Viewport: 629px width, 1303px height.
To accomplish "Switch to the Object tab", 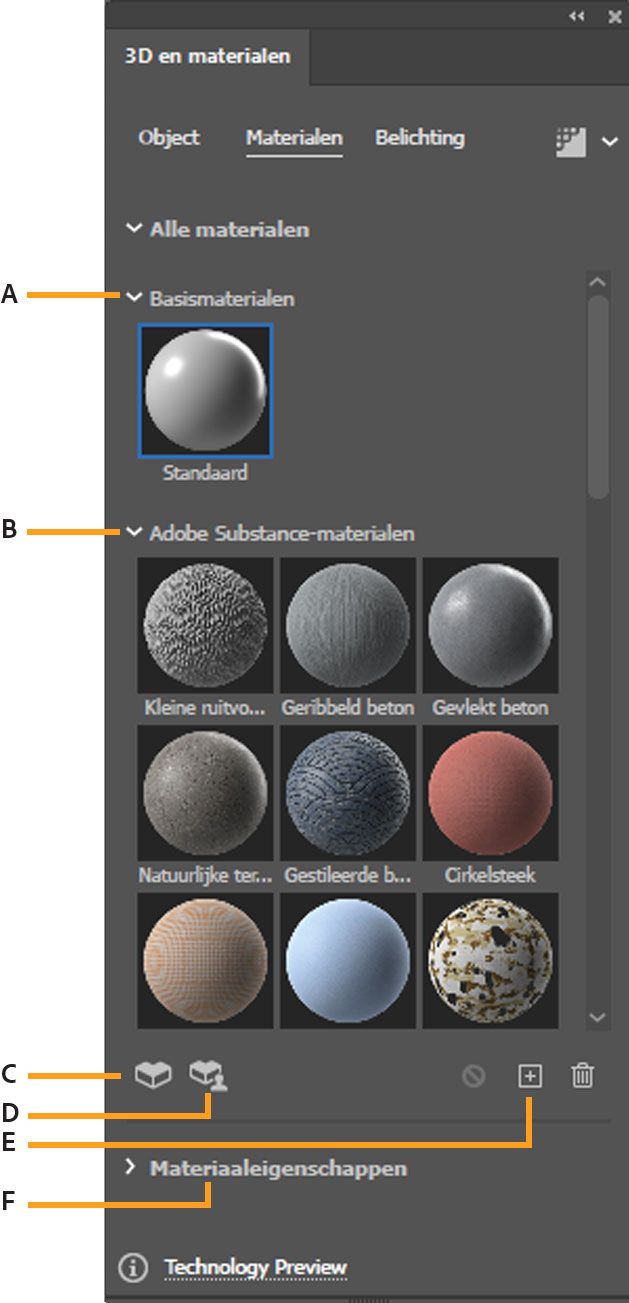I will pos(169,138).
